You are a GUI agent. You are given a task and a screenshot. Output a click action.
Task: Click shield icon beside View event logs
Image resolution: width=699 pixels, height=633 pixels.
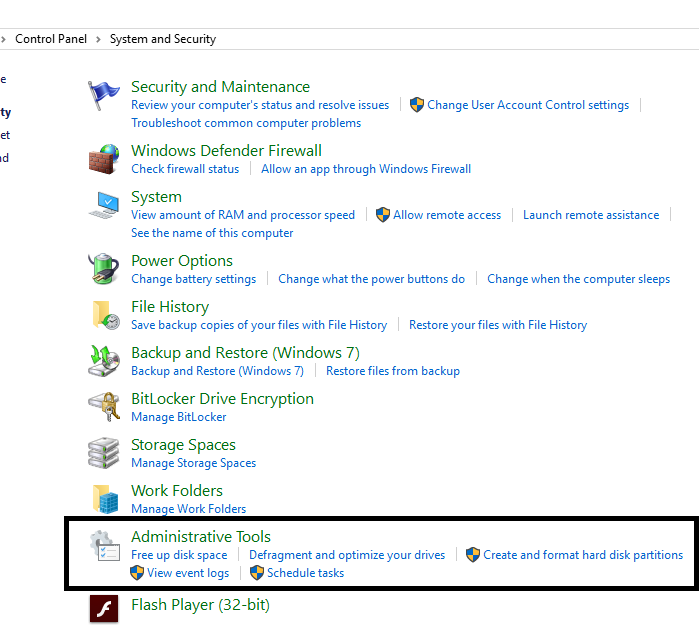click(137, 573)
